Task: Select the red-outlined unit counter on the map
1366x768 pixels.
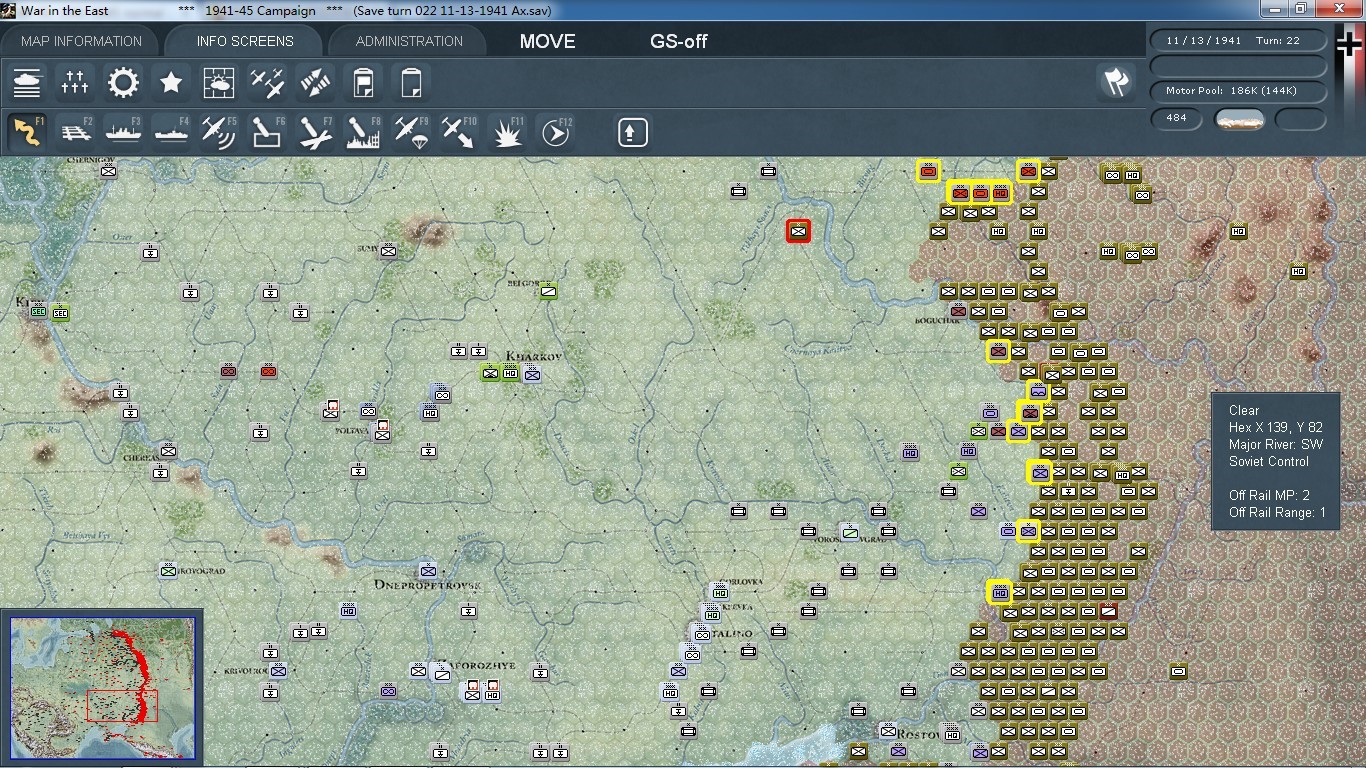Action: [798, 232]
